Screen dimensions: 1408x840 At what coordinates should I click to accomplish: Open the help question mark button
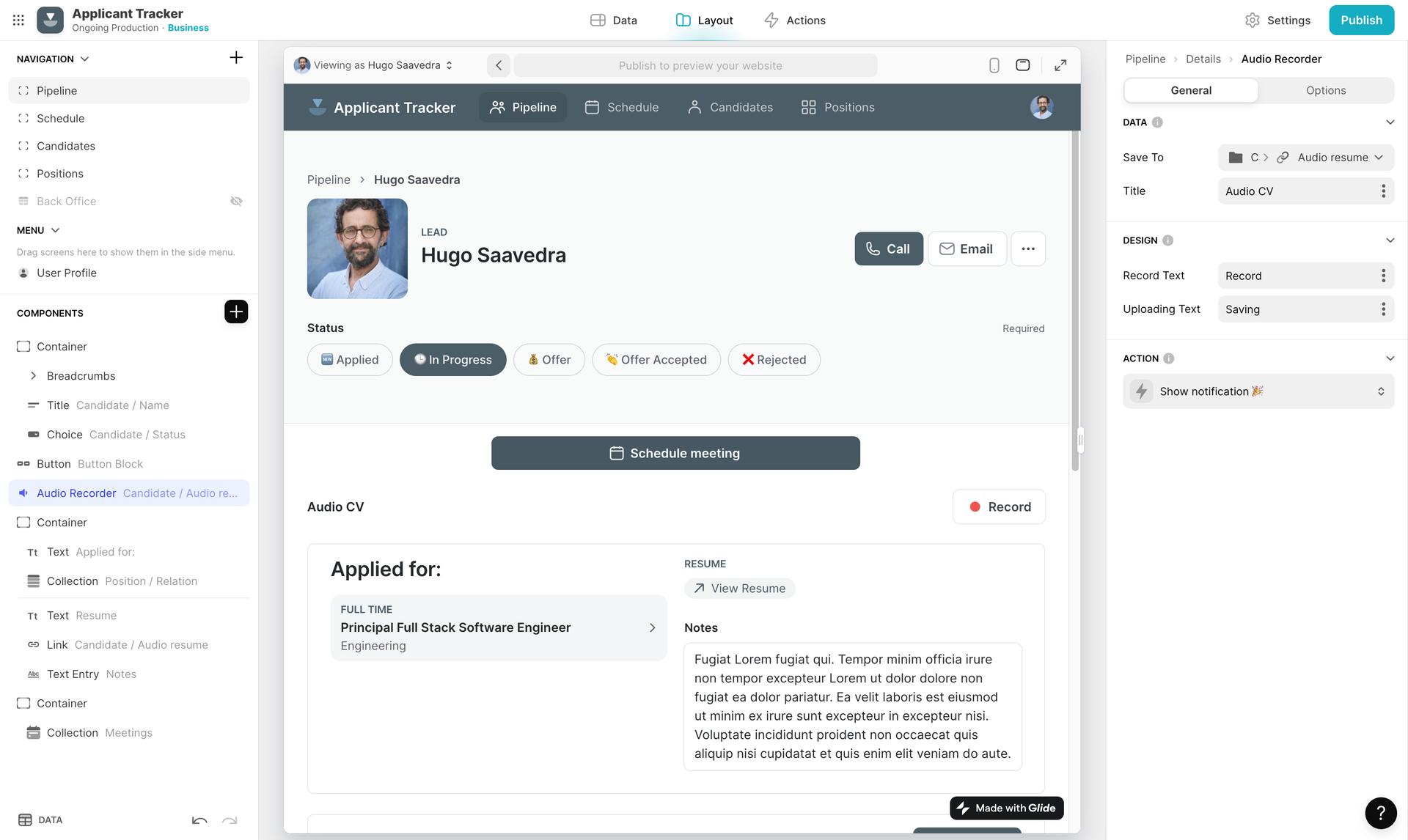click(x=1380, y=812)
